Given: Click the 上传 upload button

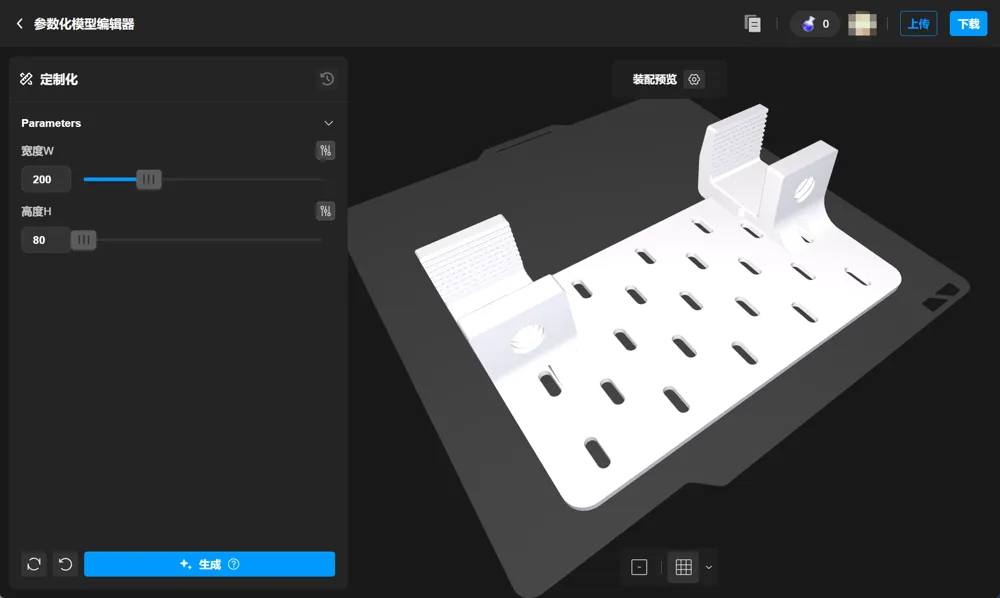Looking at the screenshot, I should point(918,24).
